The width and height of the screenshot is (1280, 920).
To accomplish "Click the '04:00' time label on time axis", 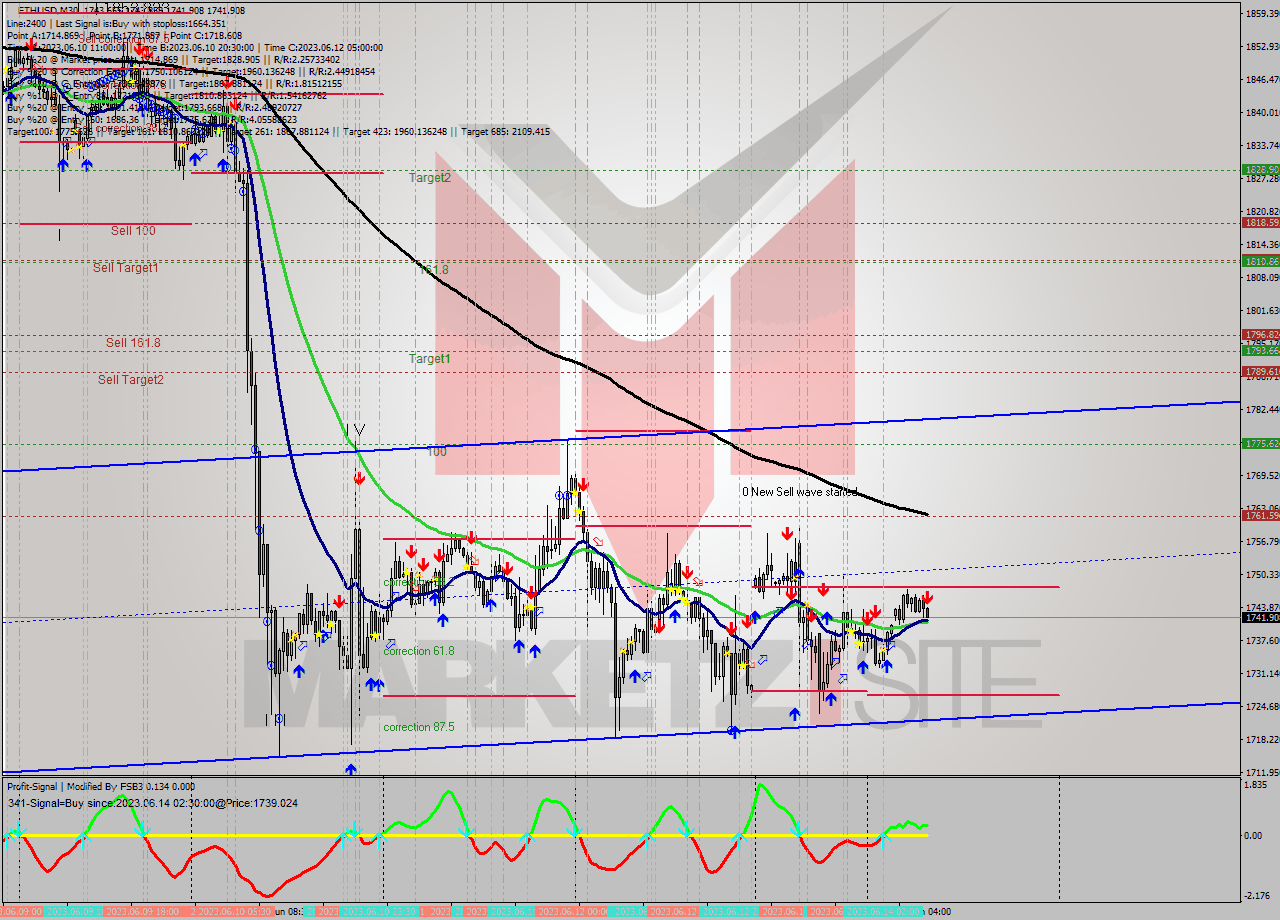I will tap(939, 912).
